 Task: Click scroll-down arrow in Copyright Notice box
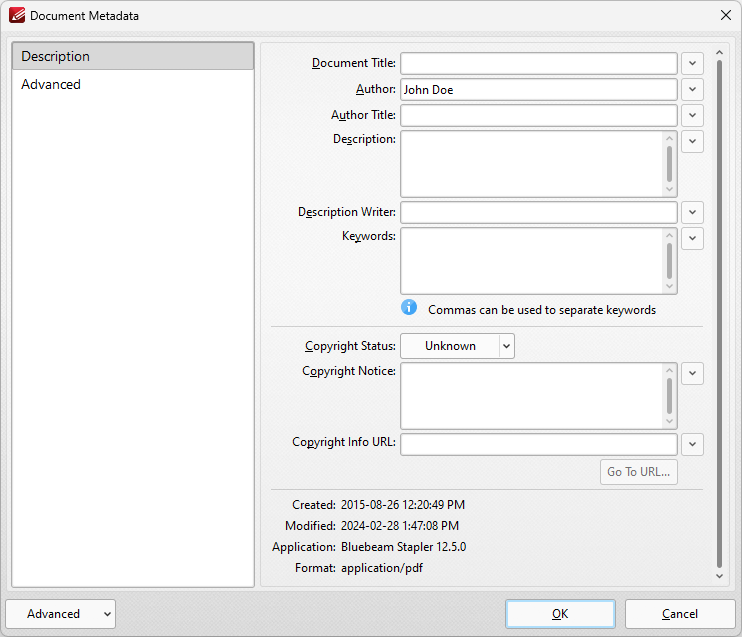point(669,421)
